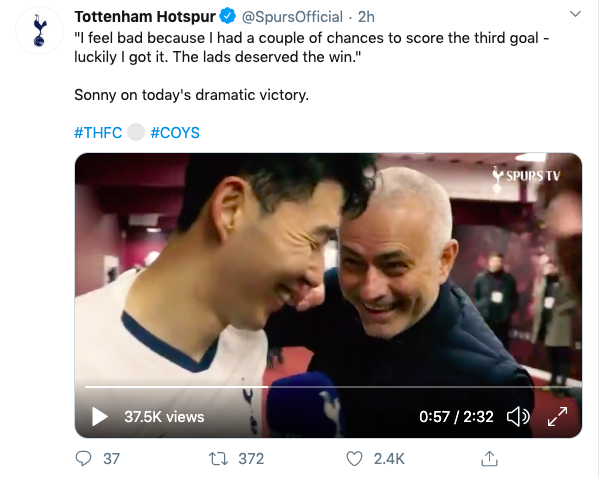Enter fullscreen with the expand arrows icon
The width and height of the screenshot is (603, 478).
point(558,416)
